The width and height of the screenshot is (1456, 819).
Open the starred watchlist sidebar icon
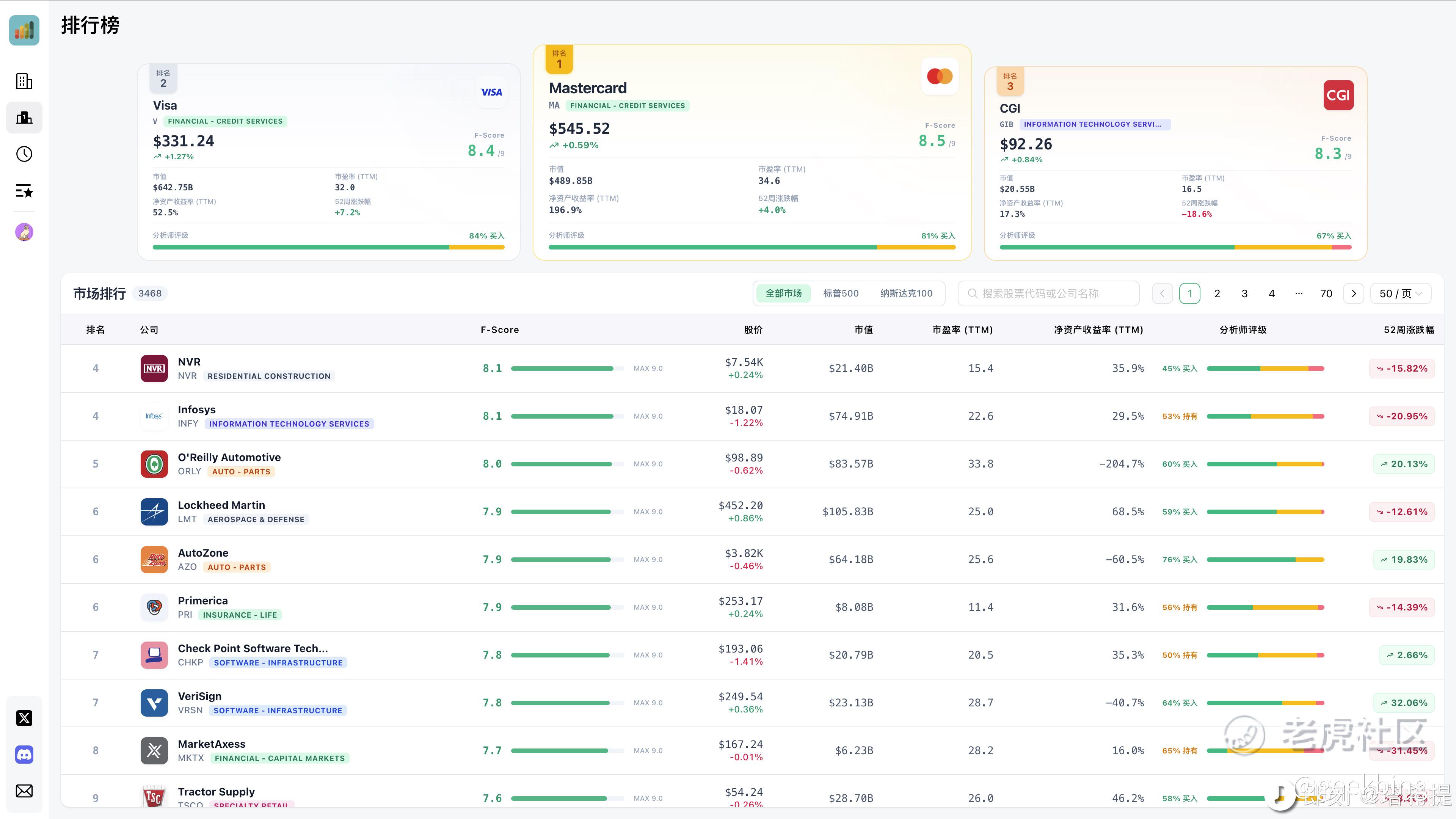(x=24, y=191)
